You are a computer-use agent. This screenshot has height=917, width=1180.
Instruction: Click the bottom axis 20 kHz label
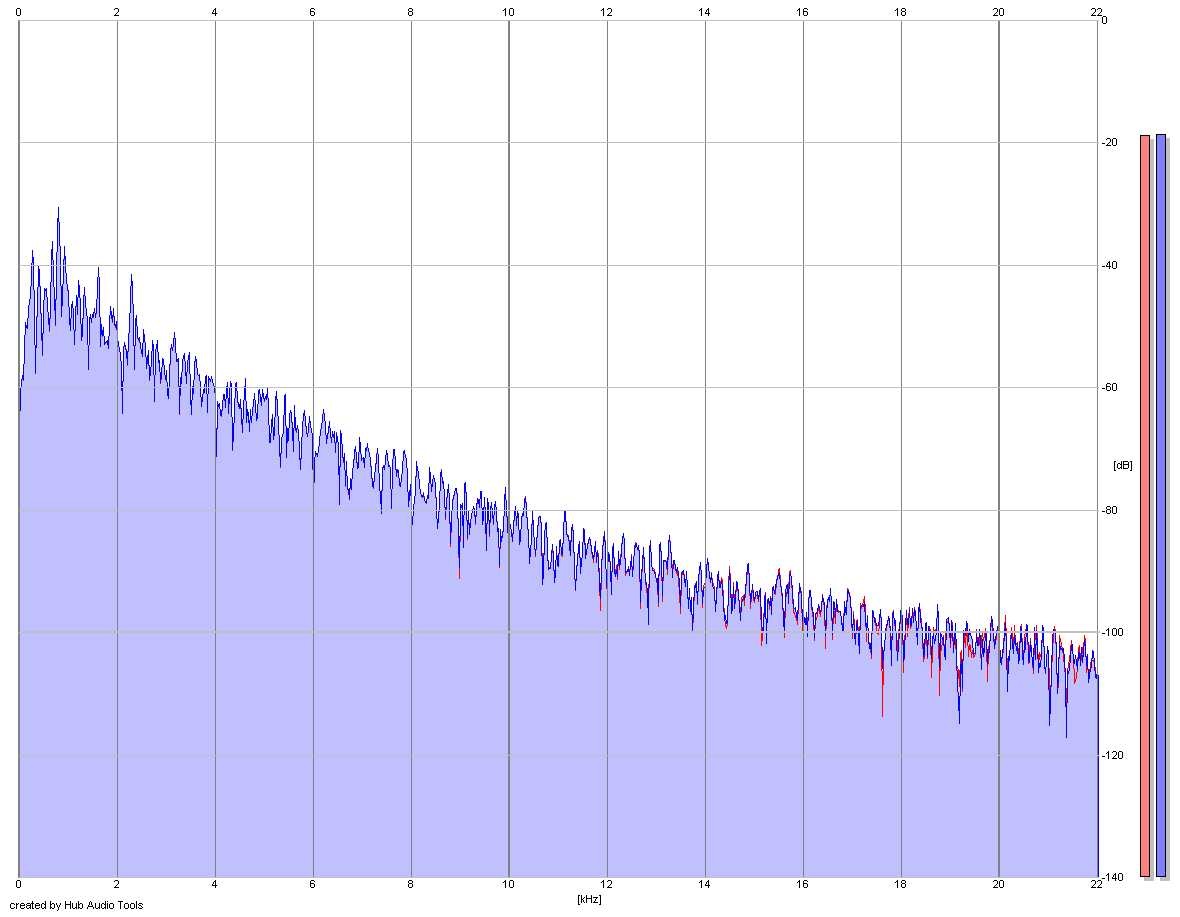coord(998,885)
